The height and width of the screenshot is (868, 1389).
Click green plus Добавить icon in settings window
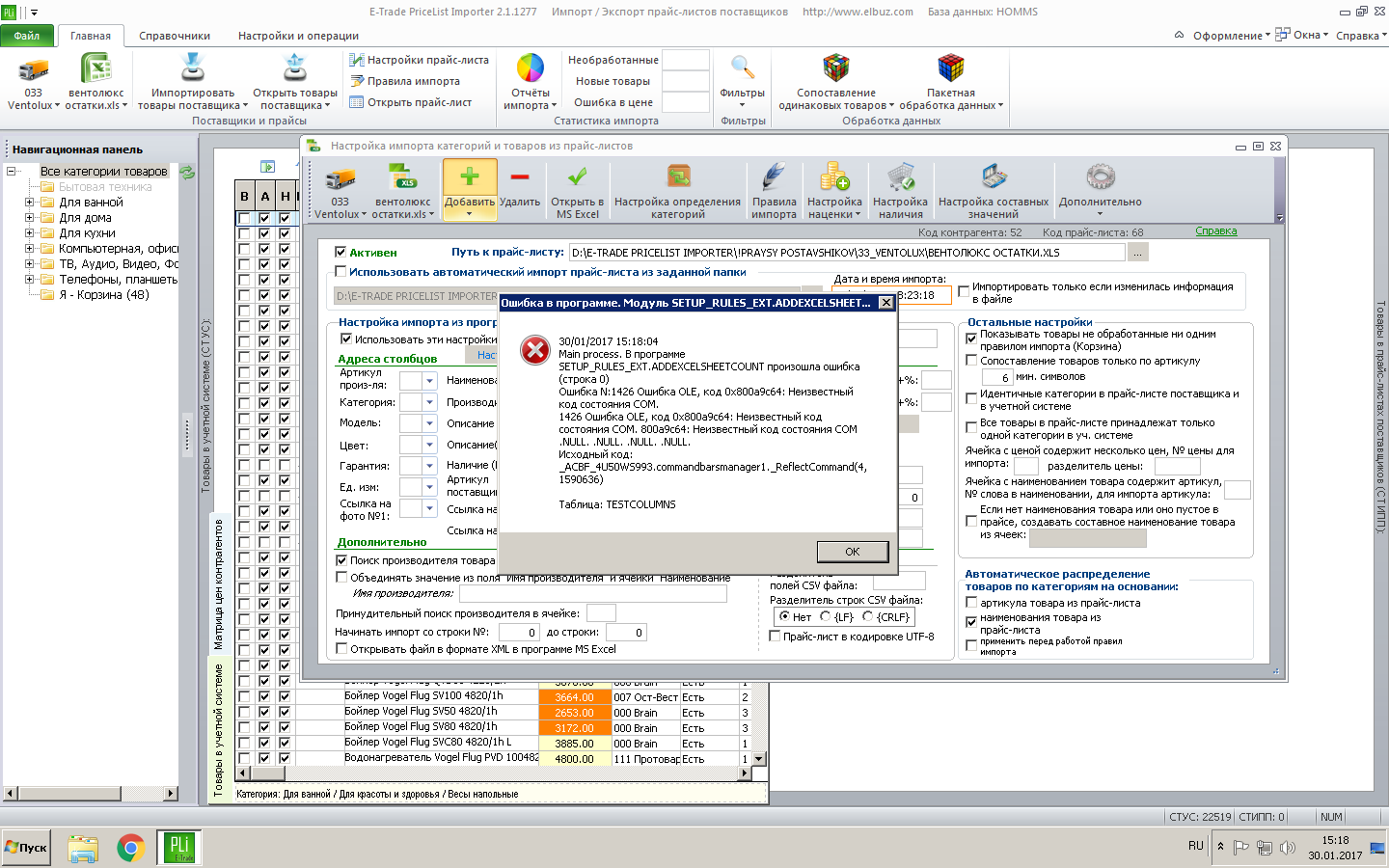coord(470,177)
